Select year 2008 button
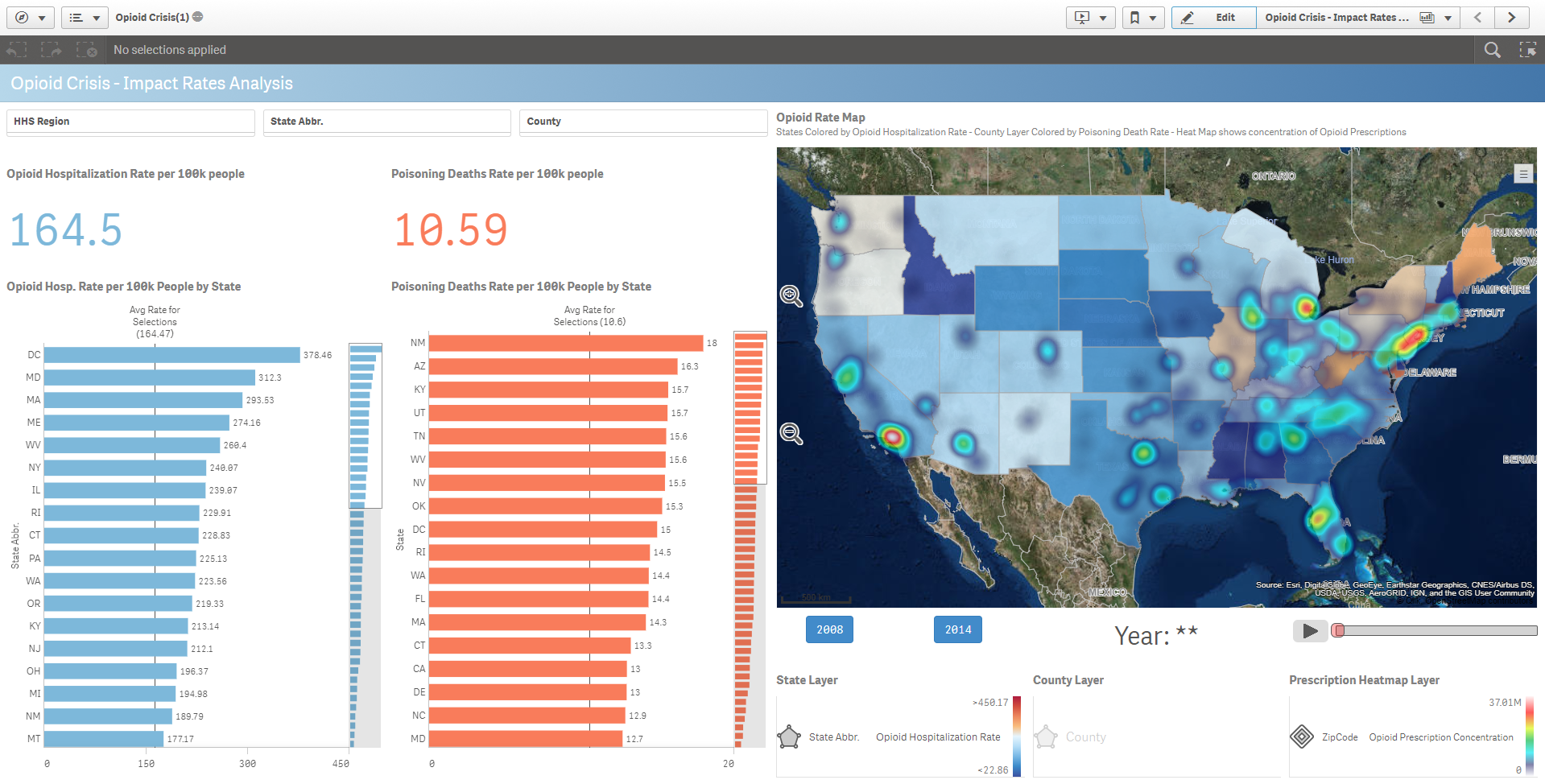Viewport: 1545px width, 784px height. click(829, 629)
